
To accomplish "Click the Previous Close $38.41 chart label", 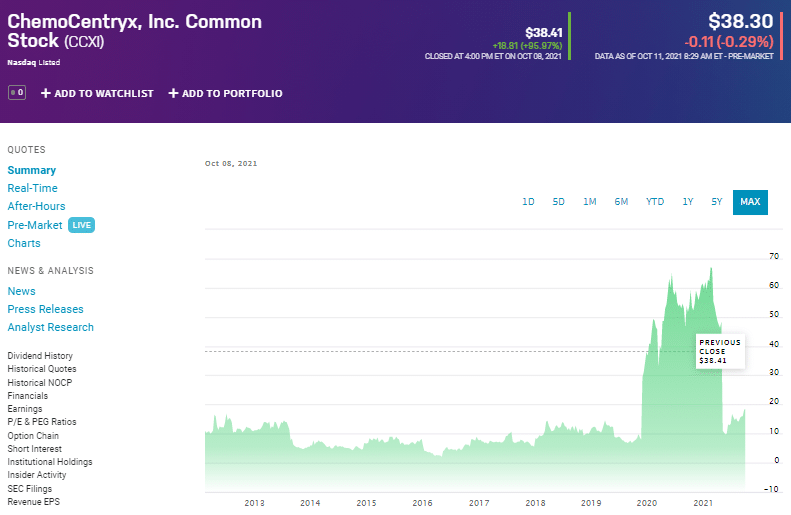I will pos(720,351).
